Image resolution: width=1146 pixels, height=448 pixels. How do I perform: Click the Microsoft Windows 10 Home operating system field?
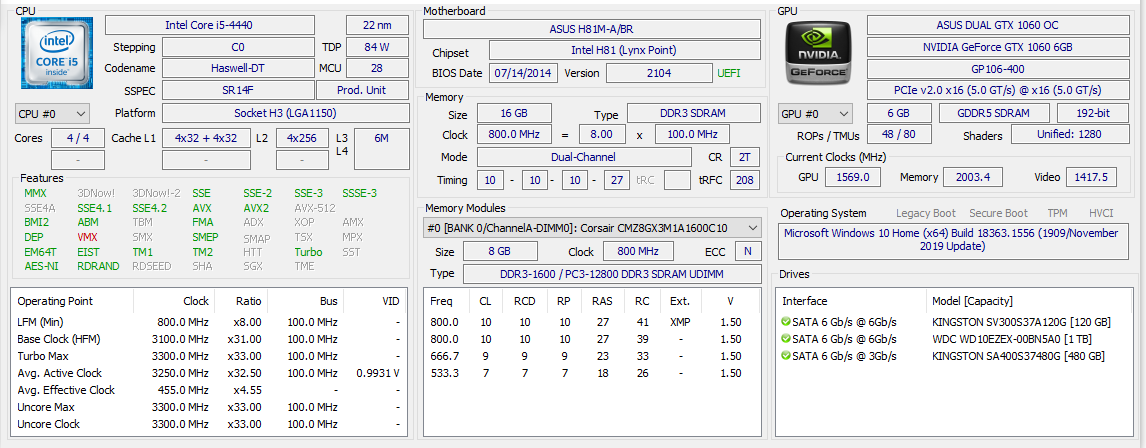coord(952,240)
